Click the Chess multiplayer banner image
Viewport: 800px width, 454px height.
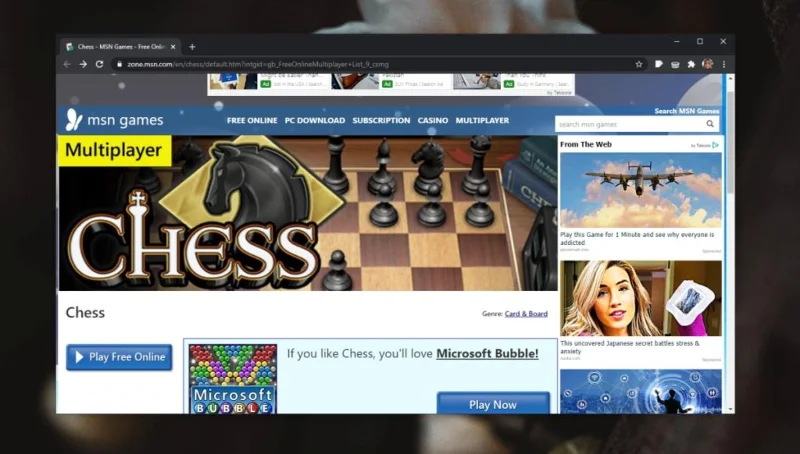308,213
